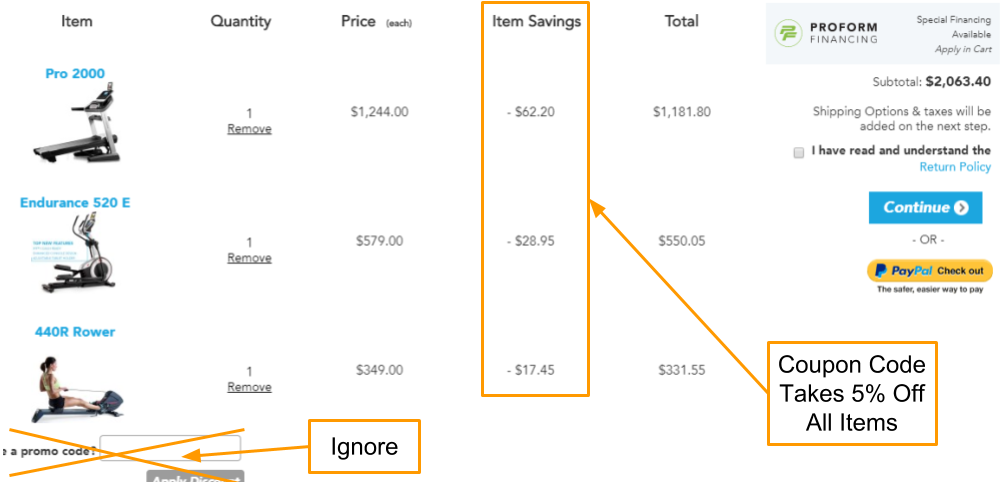Click the ProForm Financing logo icon
The height and width of the screenshot is (482, 1004).
click(788, 33)
